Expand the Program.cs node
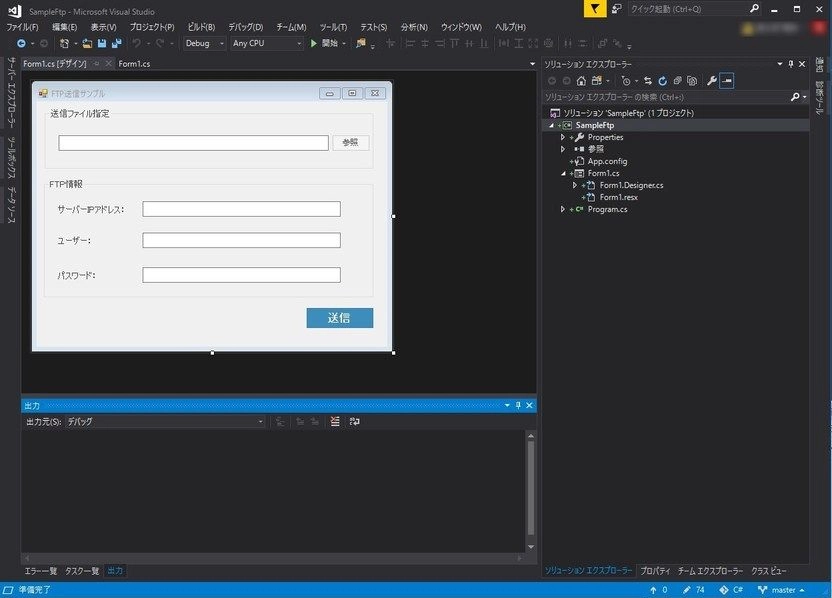The height and width of the screenshot is (598, 832). click(x=562, y=209)
